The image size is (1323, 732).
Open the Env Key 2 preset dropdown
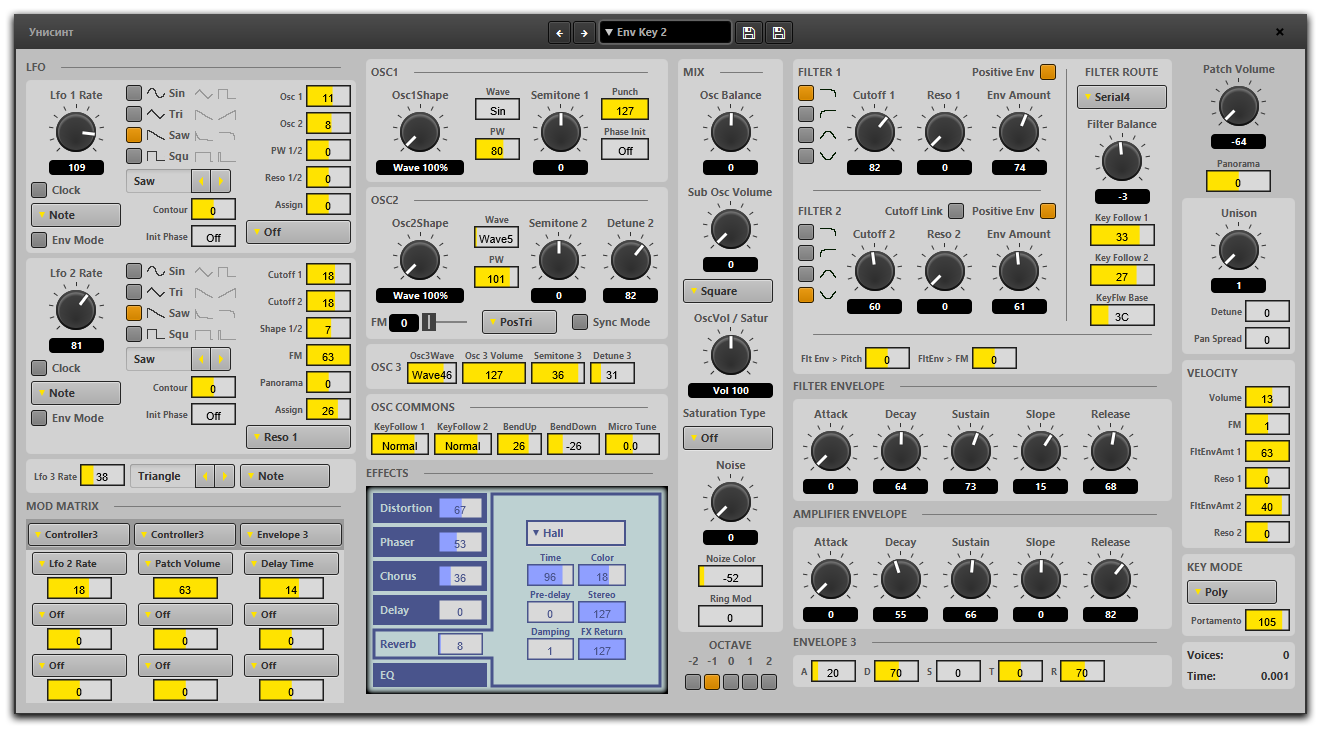[665, 33]
